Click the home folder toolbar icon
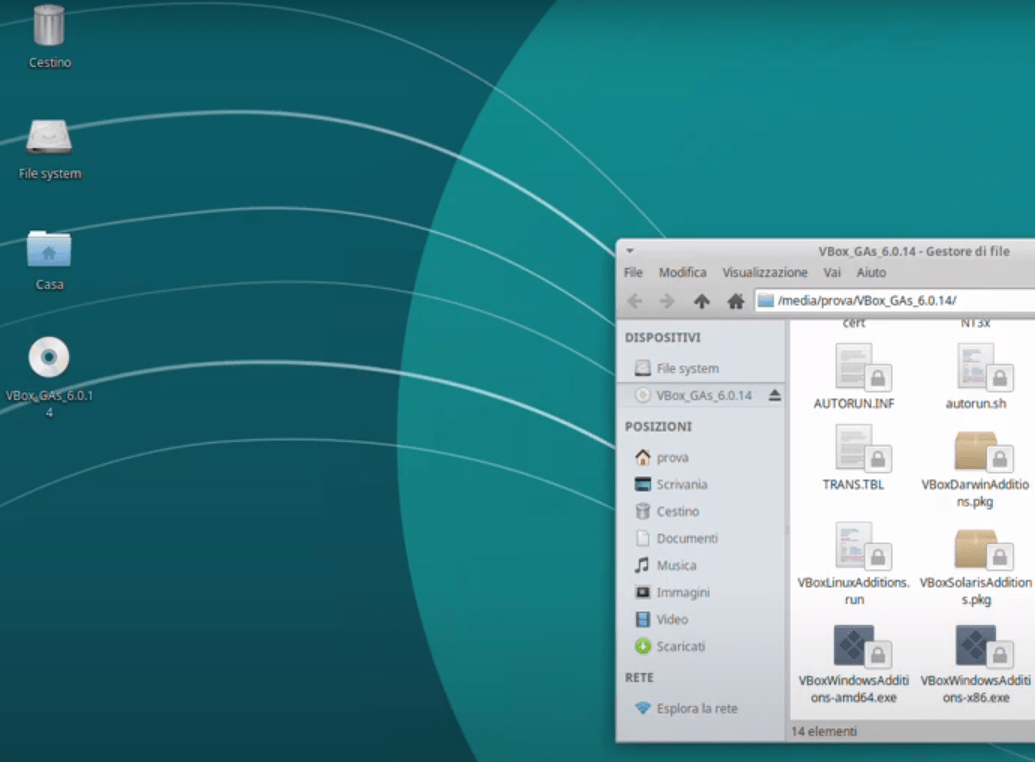This screenshot has width=1035, height=762. (736, 301)
